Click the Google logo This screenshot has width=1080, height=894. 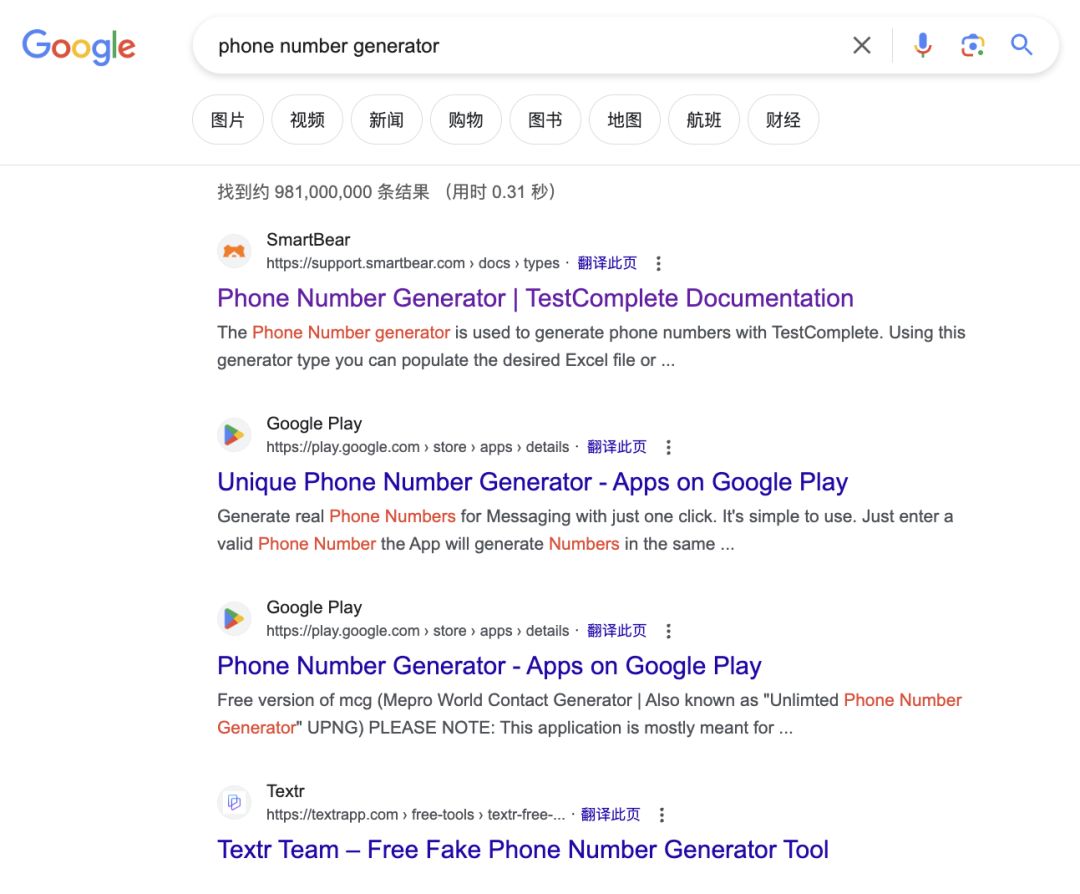(78, 46)
